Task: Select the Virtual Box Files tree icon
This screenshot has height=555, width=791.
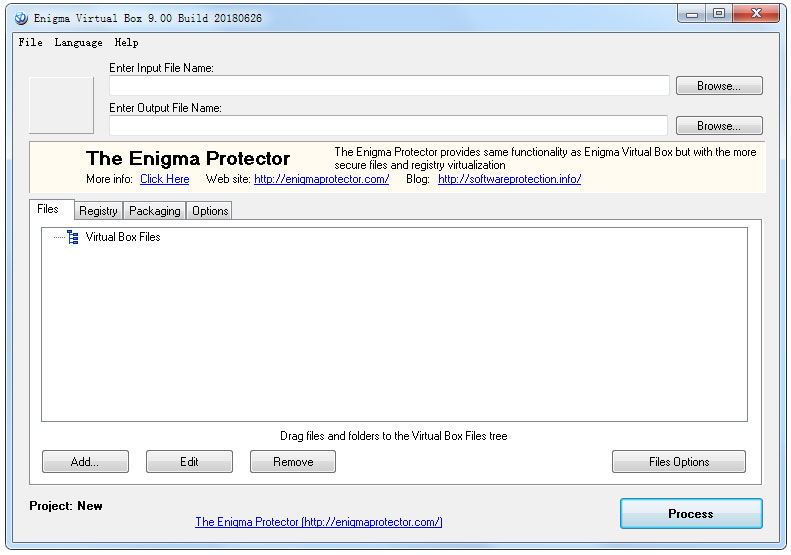Action: point(73,237)
